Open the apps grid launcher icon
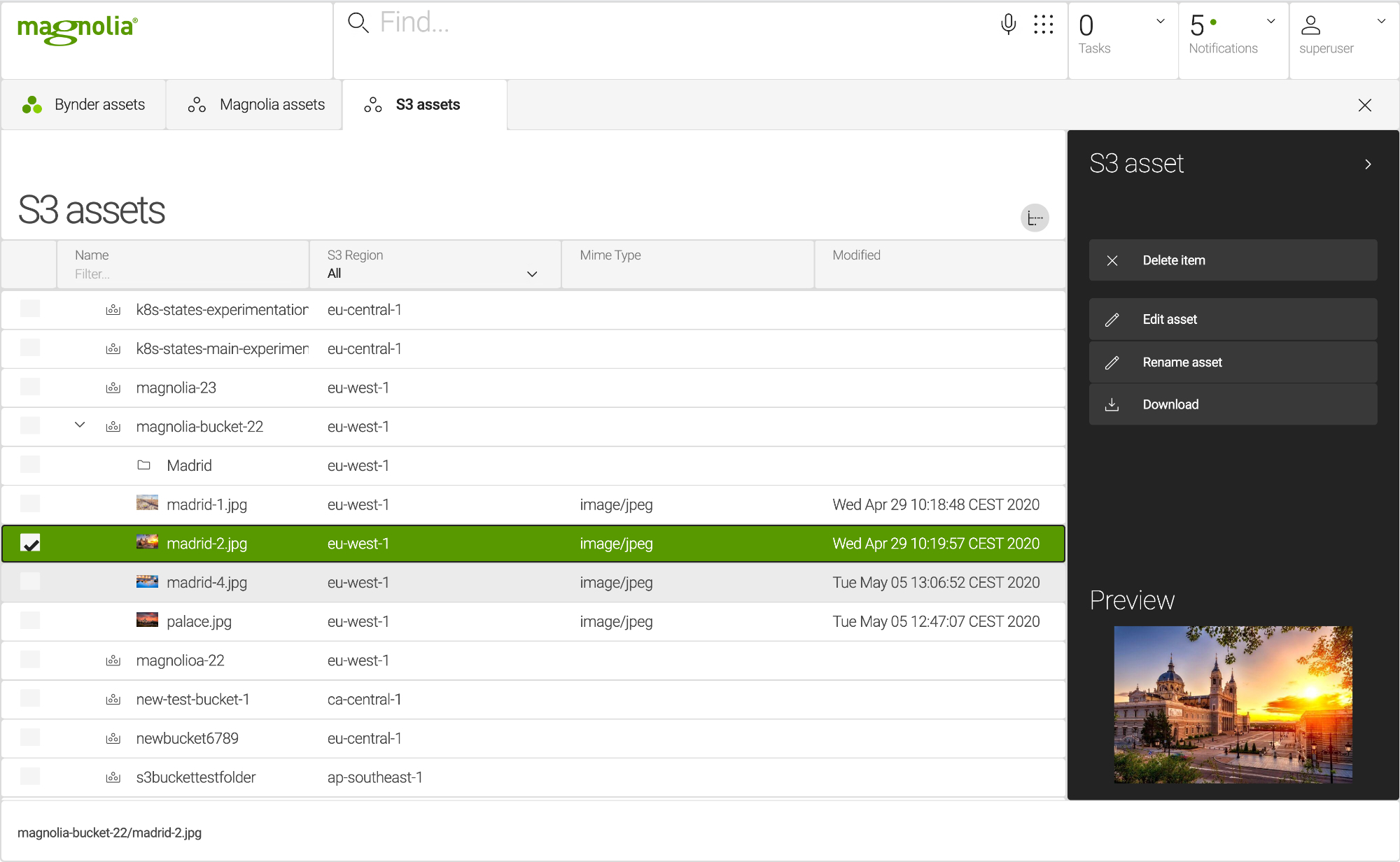The image size is (1400, 862). pos(1043,24)
